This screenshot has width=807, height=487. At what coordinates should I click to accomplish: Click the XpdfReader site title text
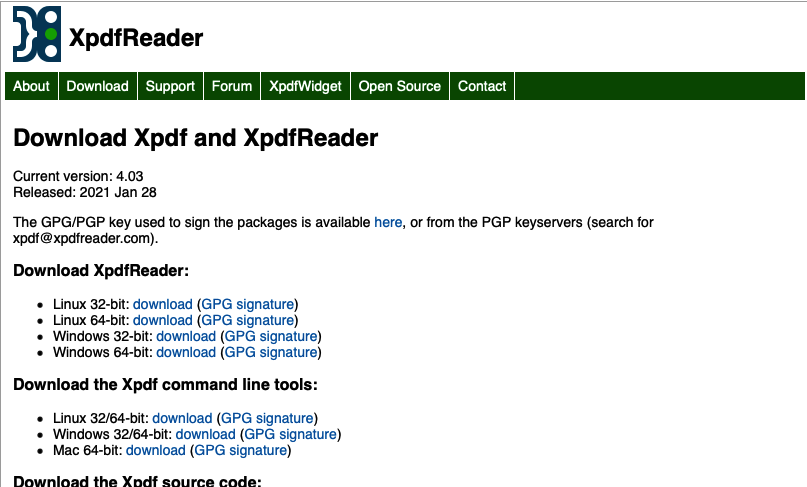(x=136, y=38)
